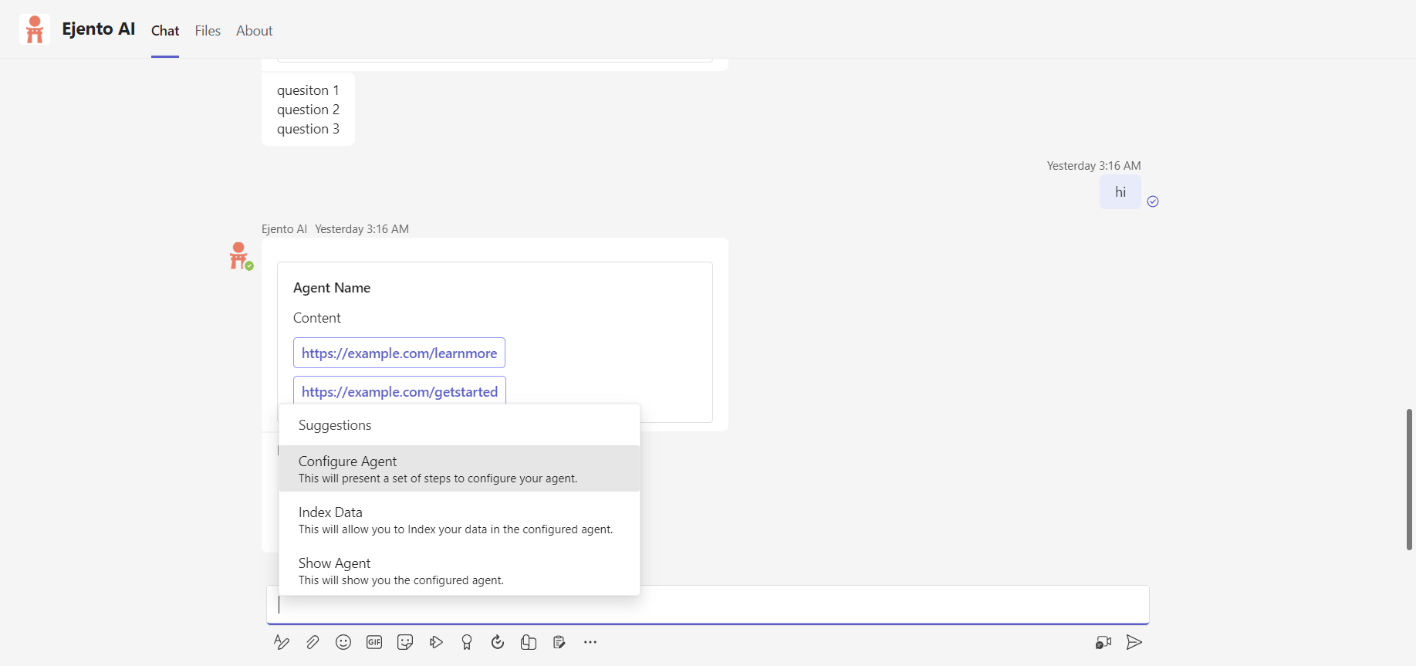This screenshot has height=666, width=1416.
Task: Open the sticker picker
Action: pos(405,642)
